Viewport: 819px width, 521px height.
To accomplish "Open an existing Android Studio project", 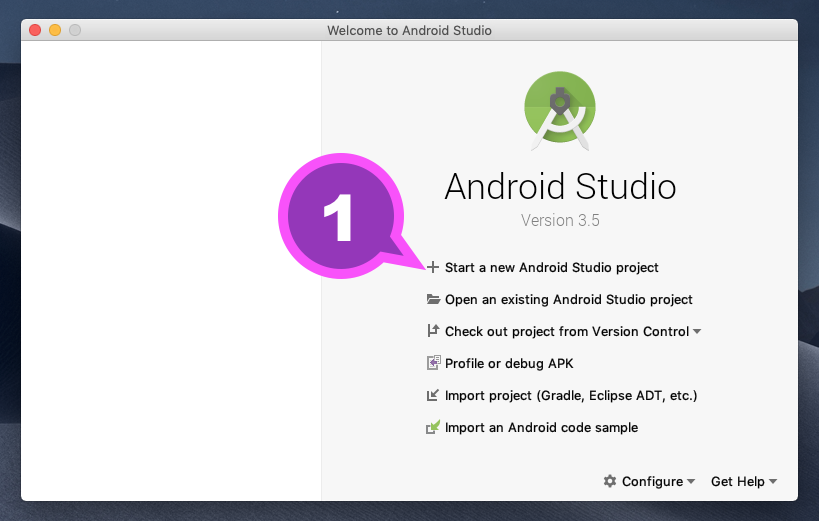I will (x=568, y=299).
